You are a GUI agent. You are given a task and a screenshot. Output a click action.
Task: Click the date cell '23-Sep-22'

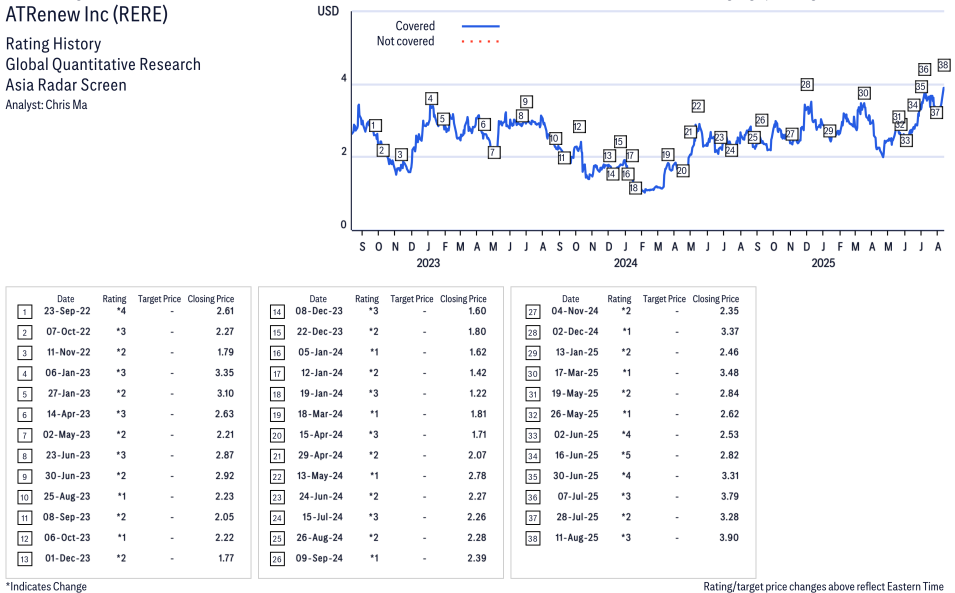point(67,311)
